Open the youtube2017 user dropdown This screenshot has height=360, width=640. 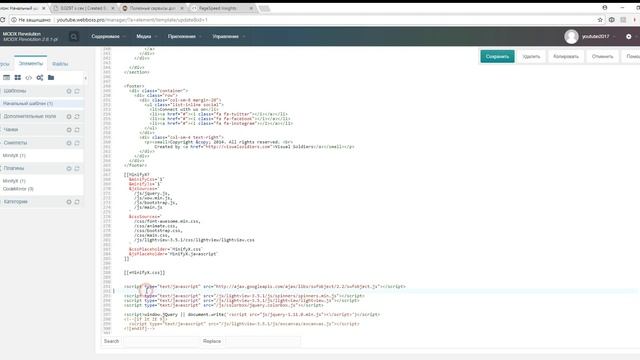pyautogui.click(x=598, y=37)
